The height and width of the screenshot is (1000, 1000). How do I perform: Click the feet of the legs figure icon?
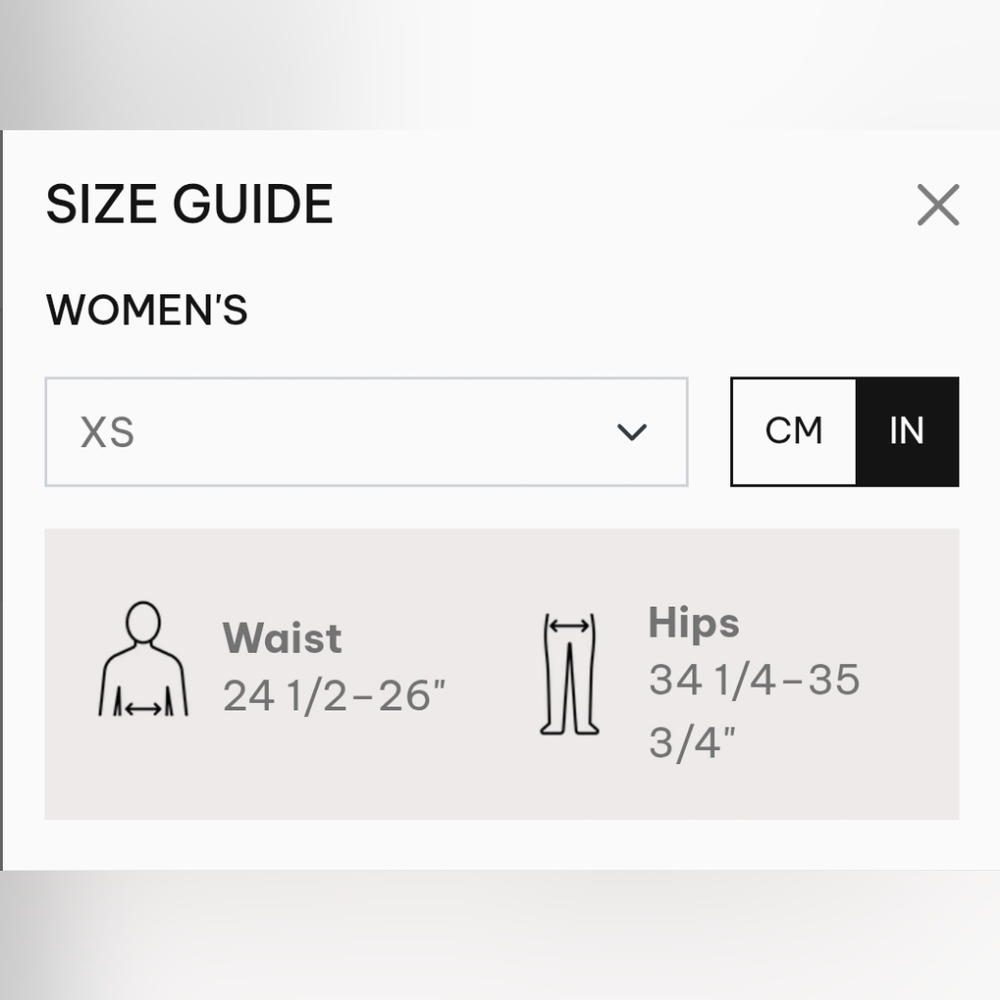(570, 728)
